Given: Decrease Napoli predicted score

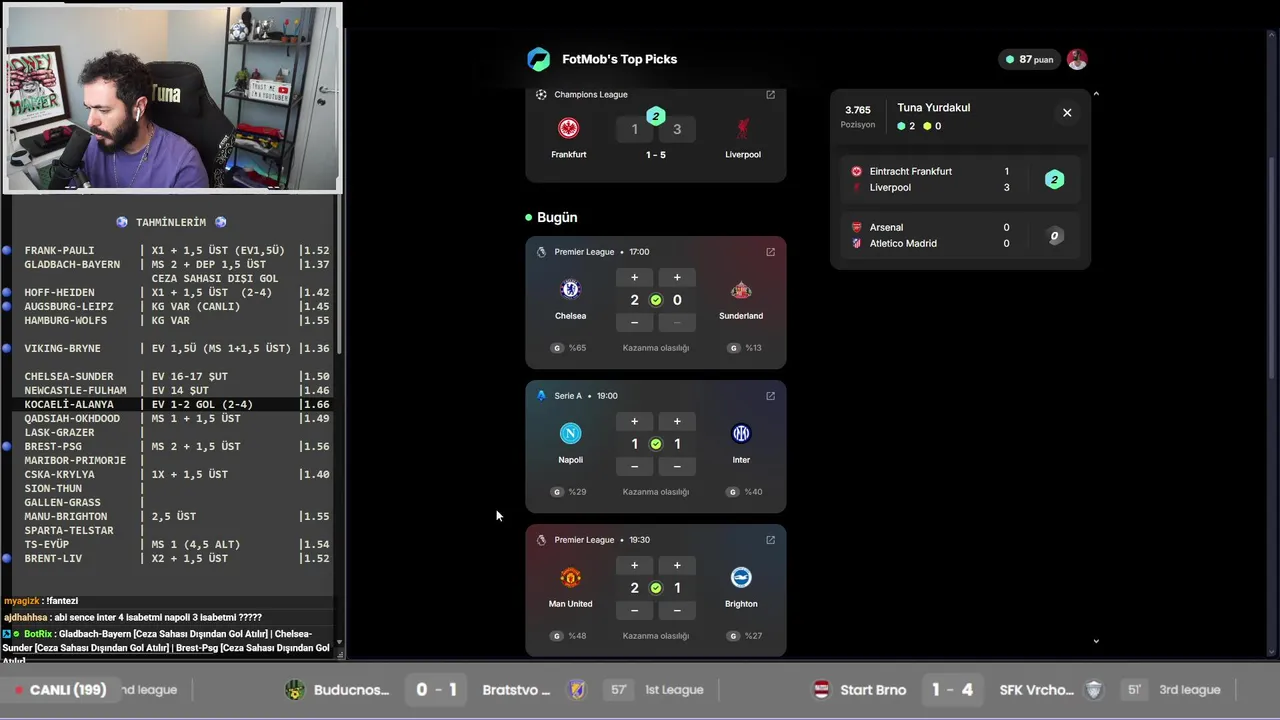Looking at the screenshot, I should pyautogui.click(x=634, y=466).
